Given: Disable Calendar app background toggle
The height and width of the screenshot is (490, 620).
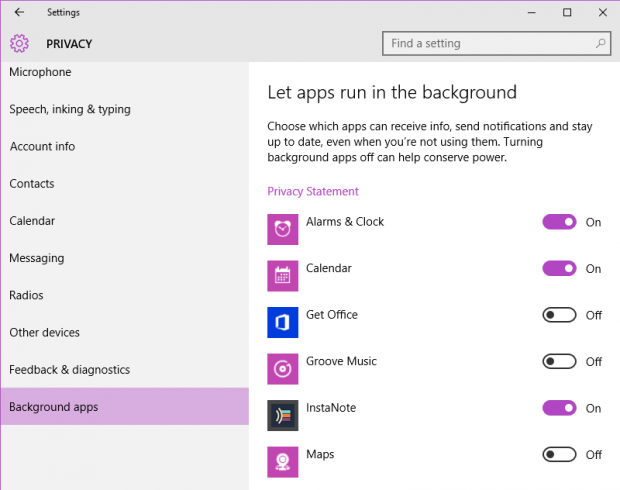Looking at the screenshot, I should 559,269.
